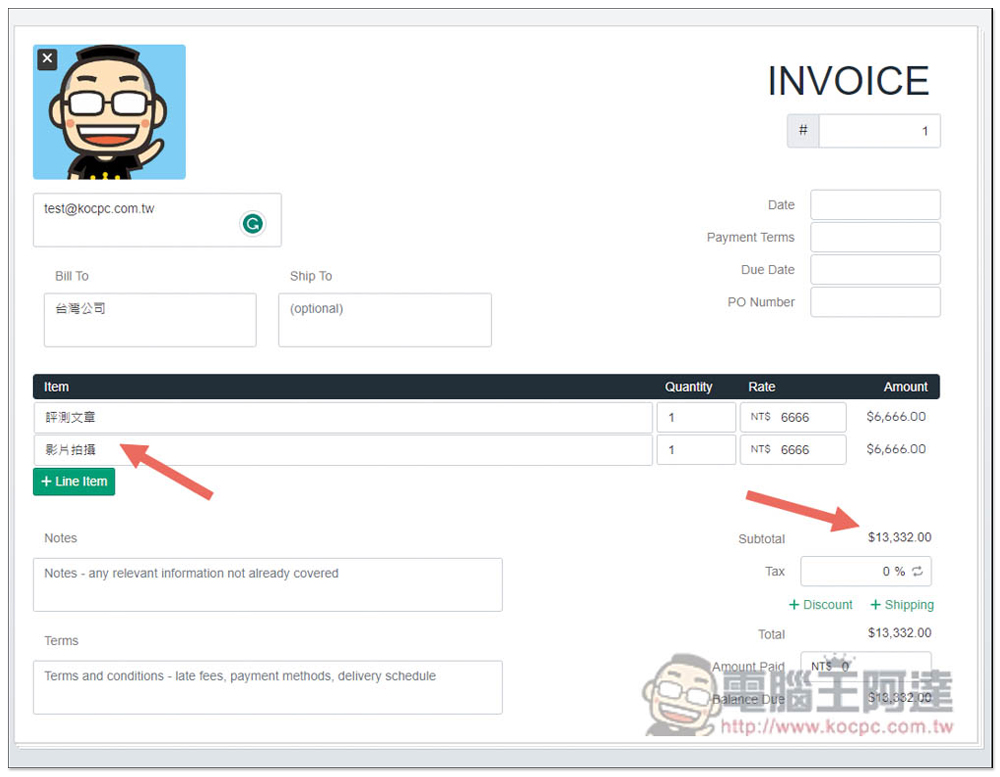Click the Date input field

pyautogui.click(x=875, y=205)
